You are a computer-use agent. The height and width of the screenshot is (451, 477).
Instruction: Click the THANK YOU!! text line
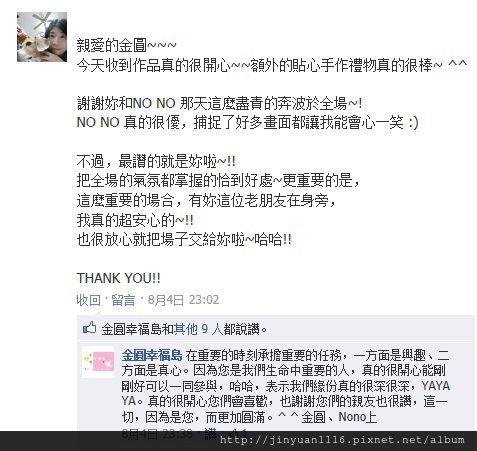pyautogui.click(x=118, y=278)
